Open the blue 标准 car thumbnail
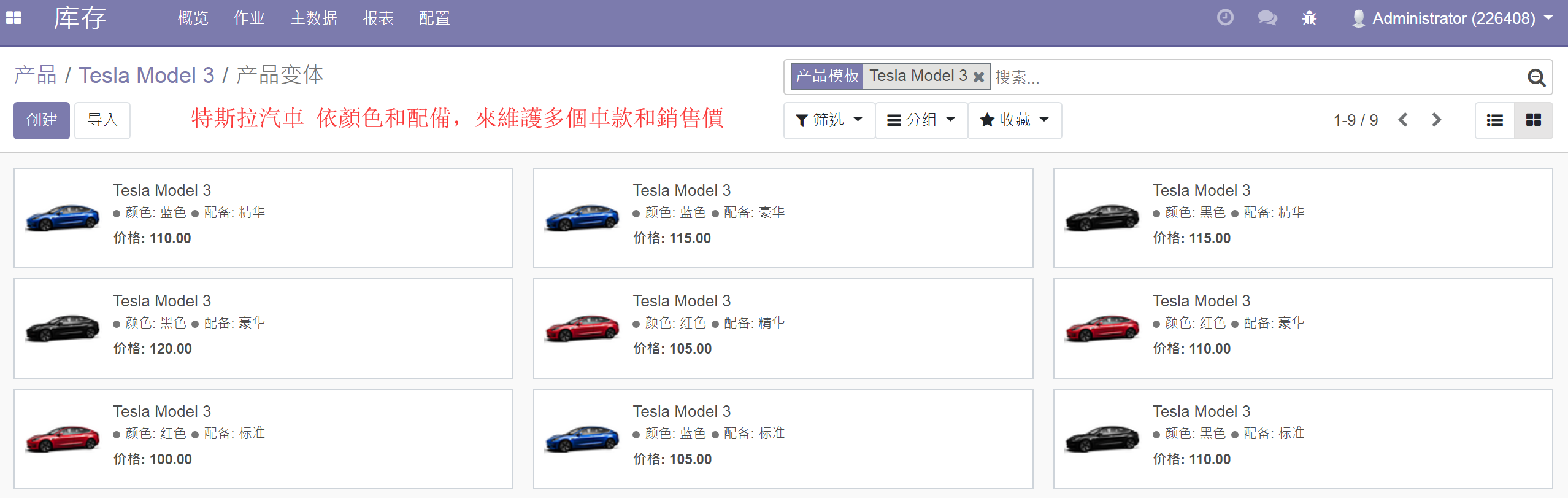 click(582, 439)
